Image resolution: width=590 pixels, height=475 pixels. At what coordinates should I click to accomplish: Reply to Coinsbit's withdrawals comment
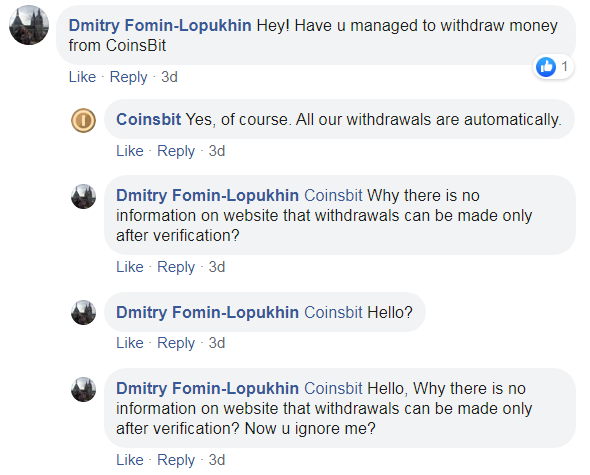coord(176,151)
